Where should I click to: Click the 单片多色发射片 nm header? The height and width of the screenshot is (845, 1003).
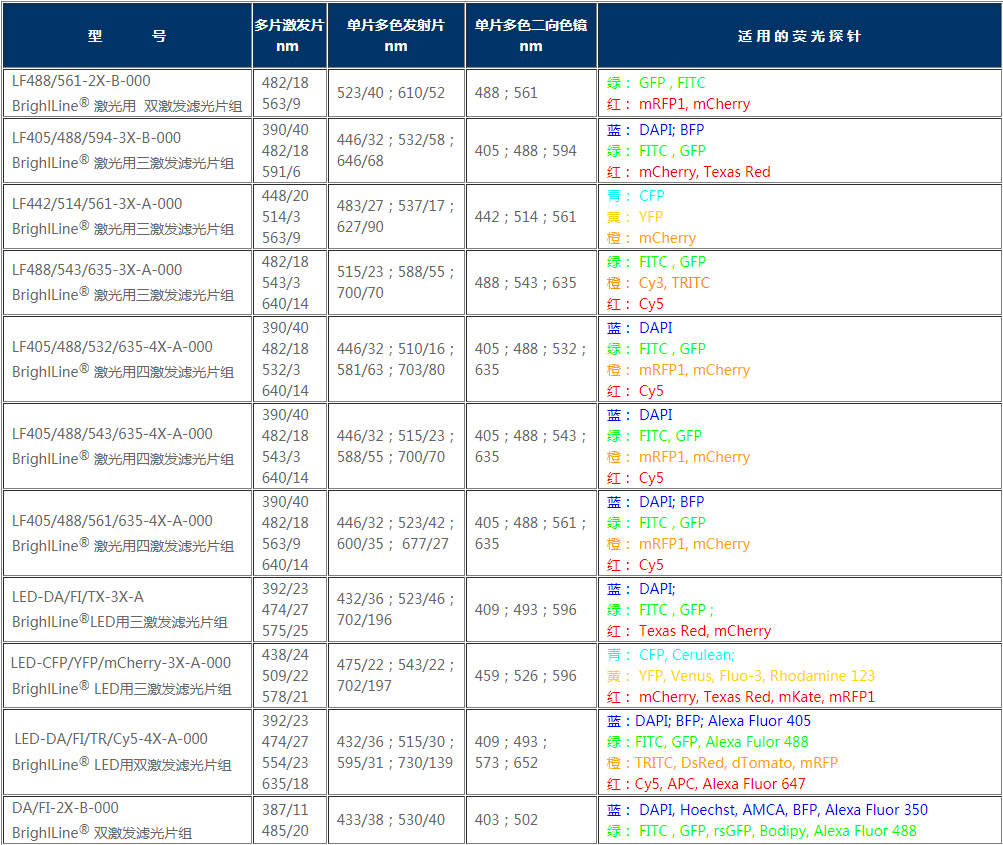(x=396, y=36)
